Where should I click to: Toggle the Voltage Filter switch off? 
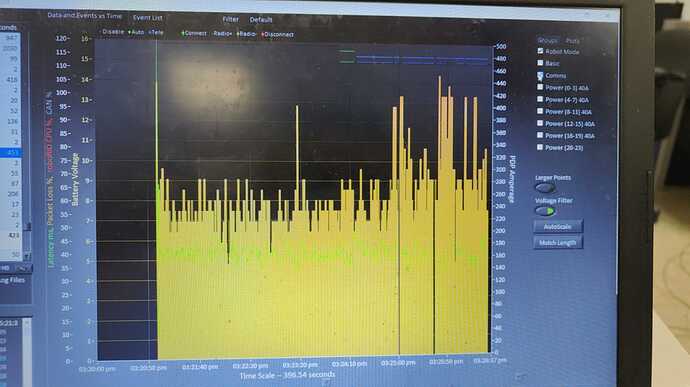click(545, 211)
